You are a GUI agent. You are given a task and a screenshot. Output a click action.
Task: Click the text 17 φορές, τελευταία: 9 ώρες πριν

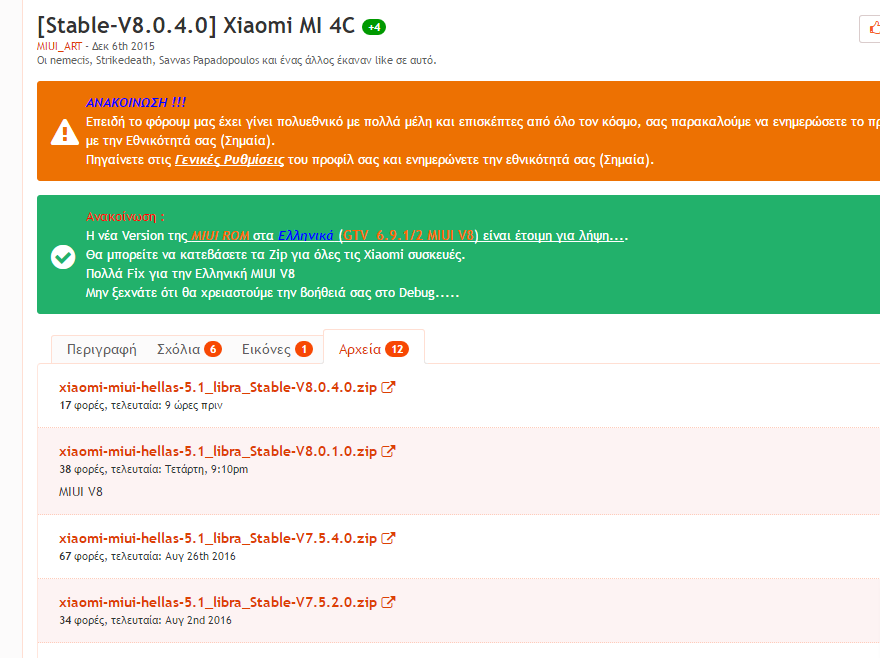141,405
